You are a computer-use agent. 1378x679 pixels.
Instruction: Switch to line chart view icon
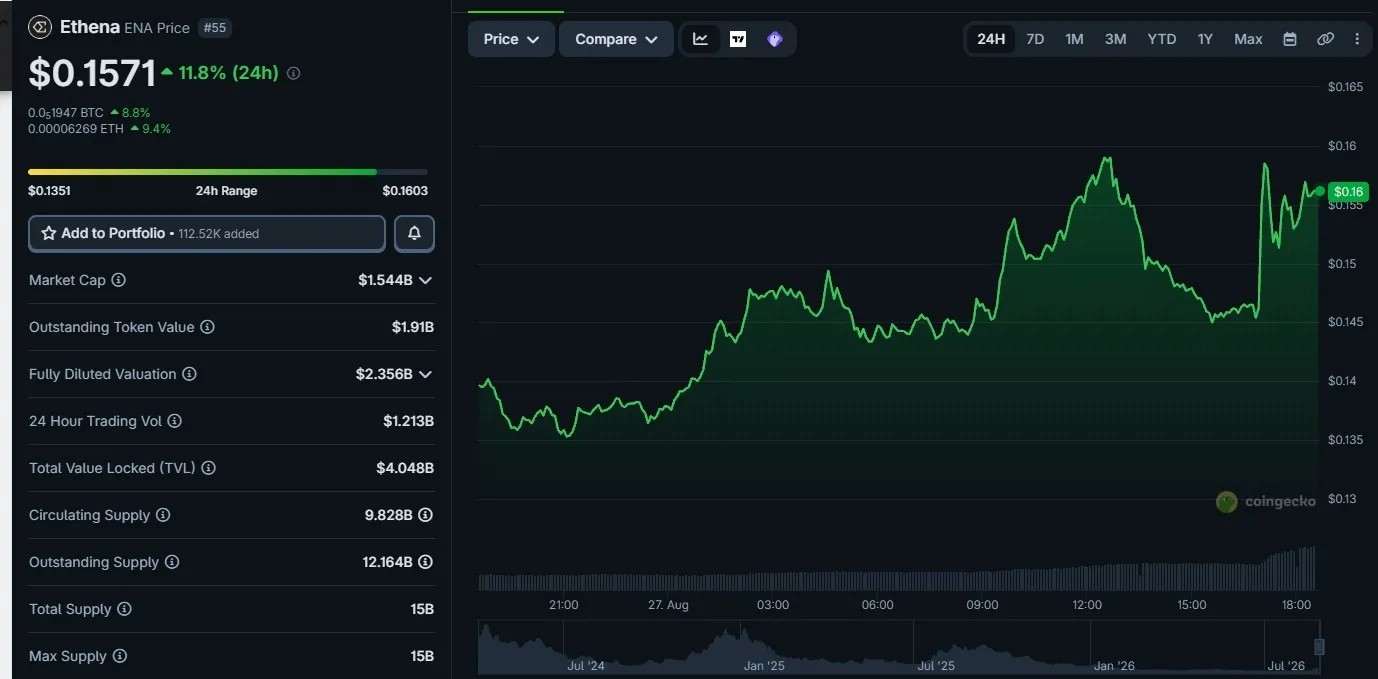[x=700, y=39]
